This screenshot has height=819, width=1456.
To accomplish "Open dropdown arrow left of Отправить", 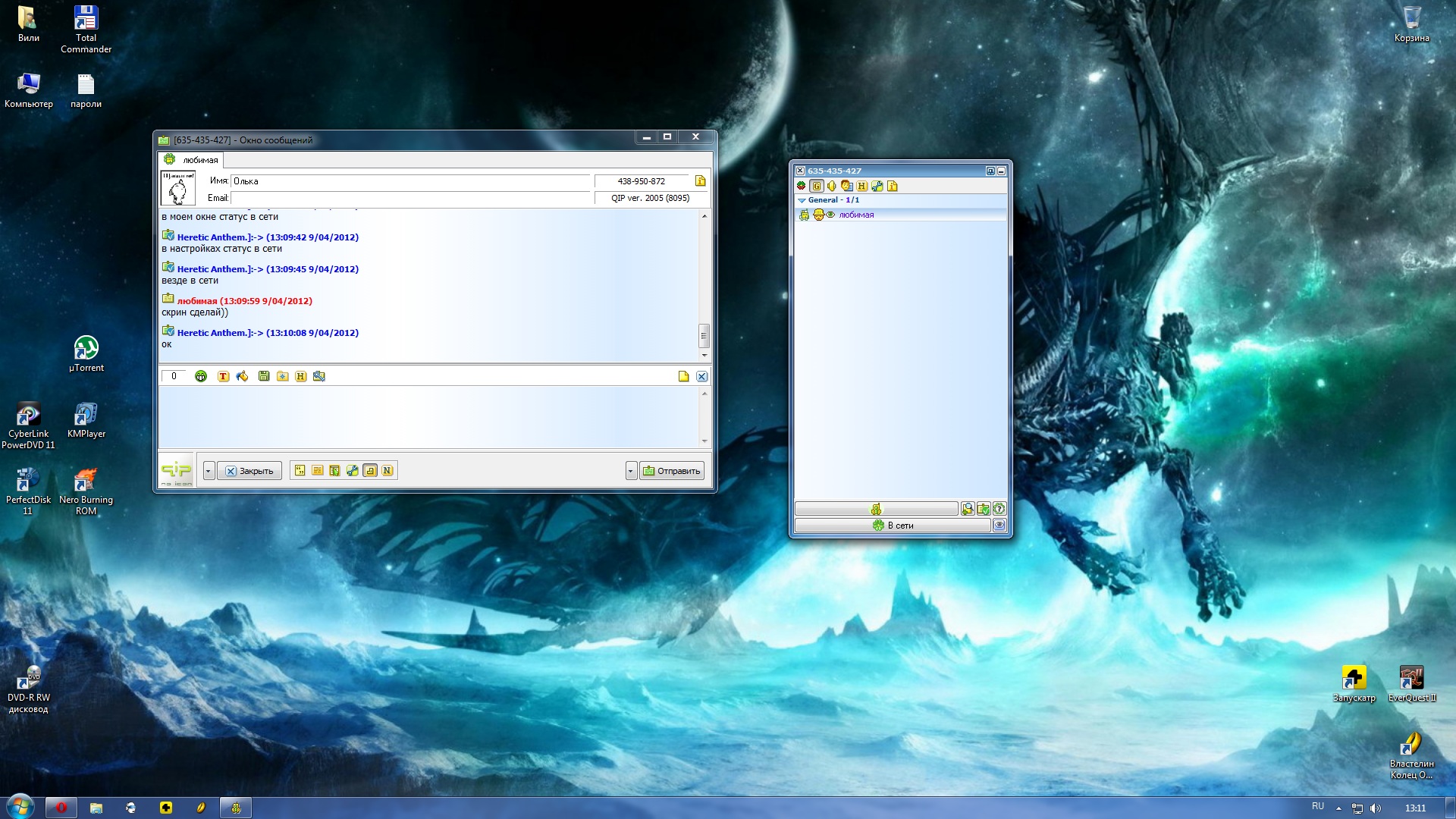I will 631,471.
